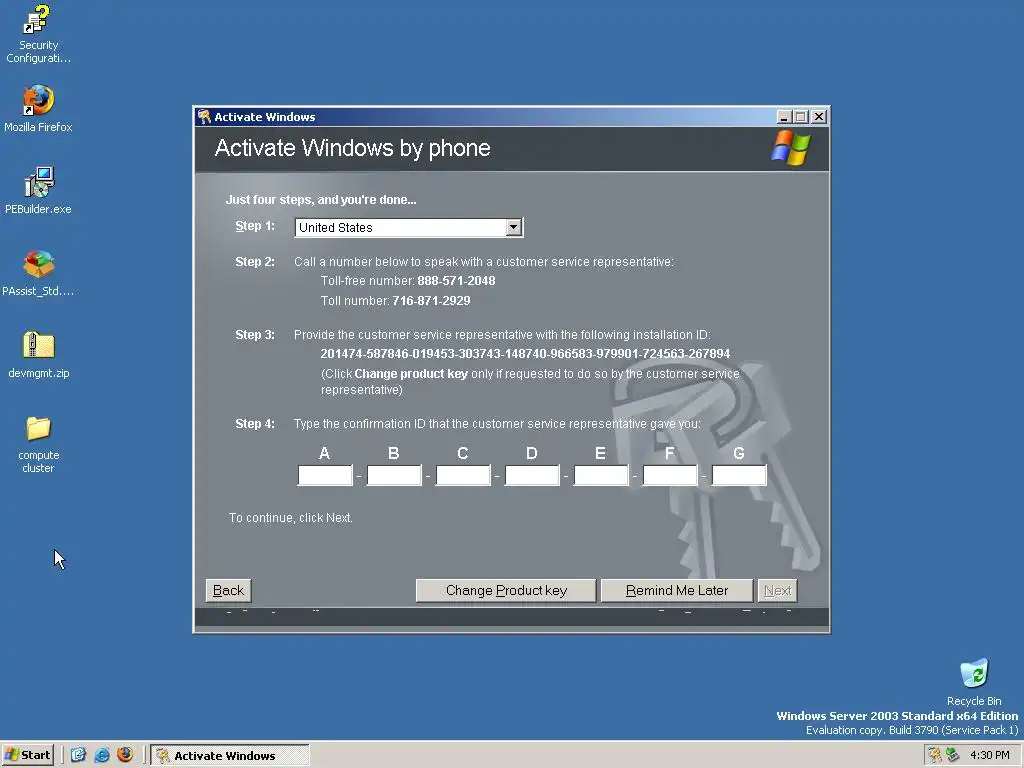Select Recycle Bin desktop icon

[x=974, y=682]
